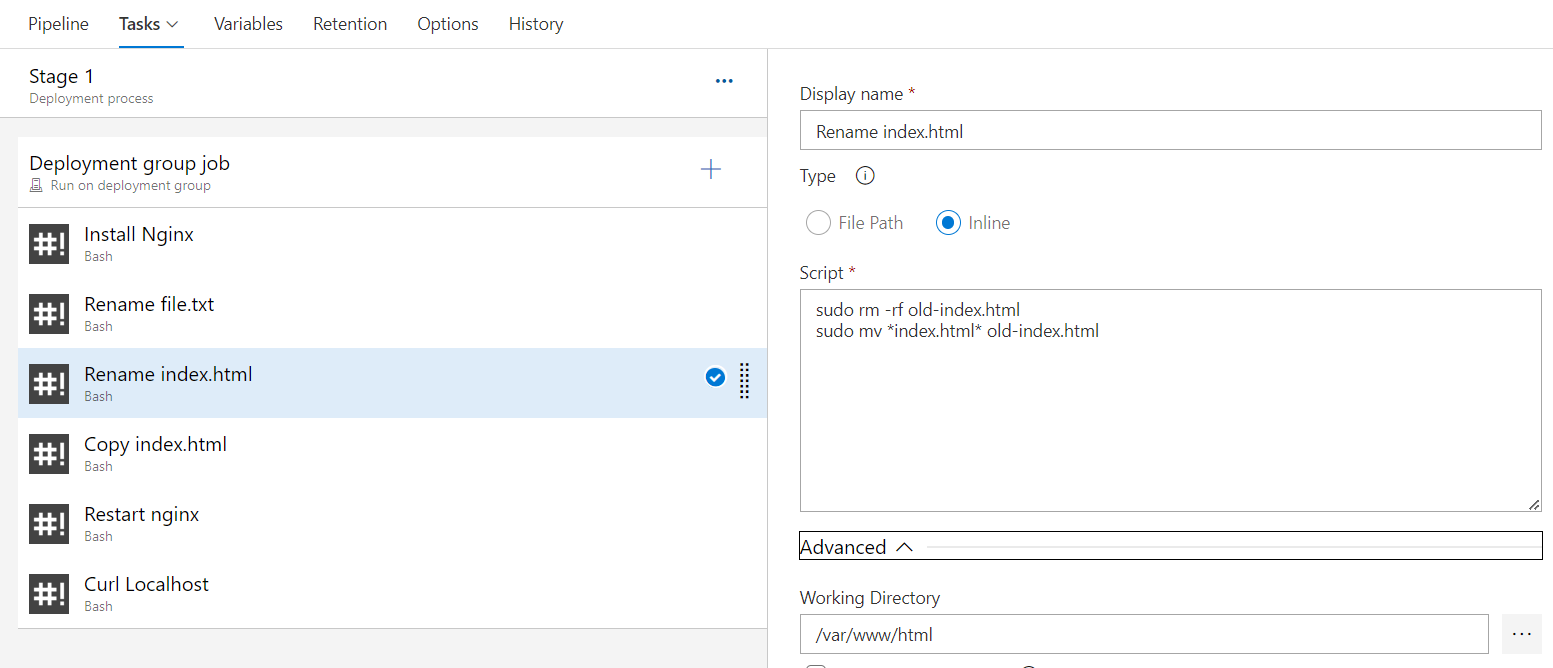
Task: Add a task with the plus icon
Action: tap(710, 170)
